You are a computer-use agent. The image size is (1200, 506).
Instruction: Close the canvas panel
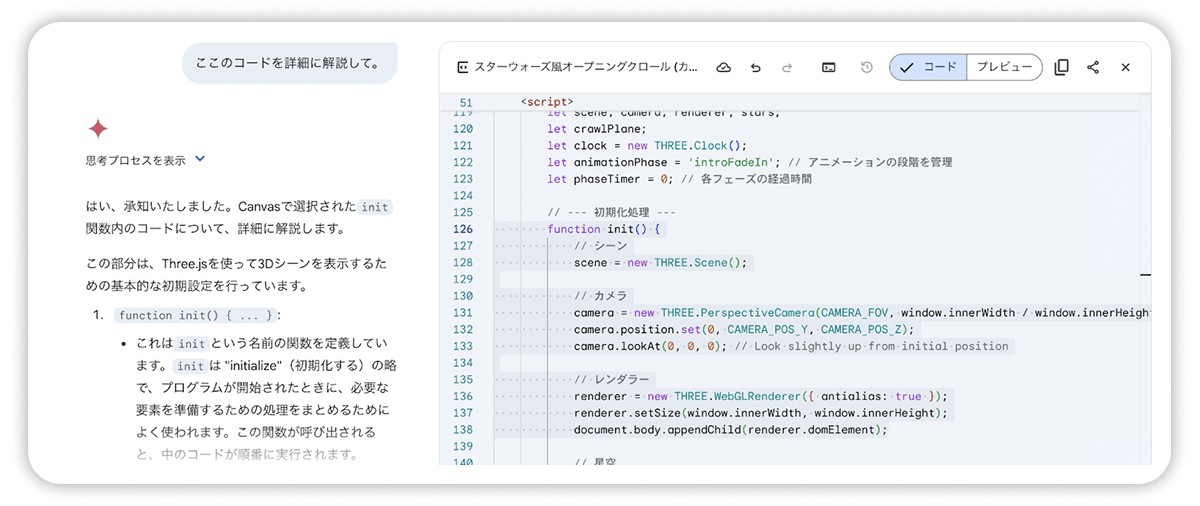(x=1125, y=67)
